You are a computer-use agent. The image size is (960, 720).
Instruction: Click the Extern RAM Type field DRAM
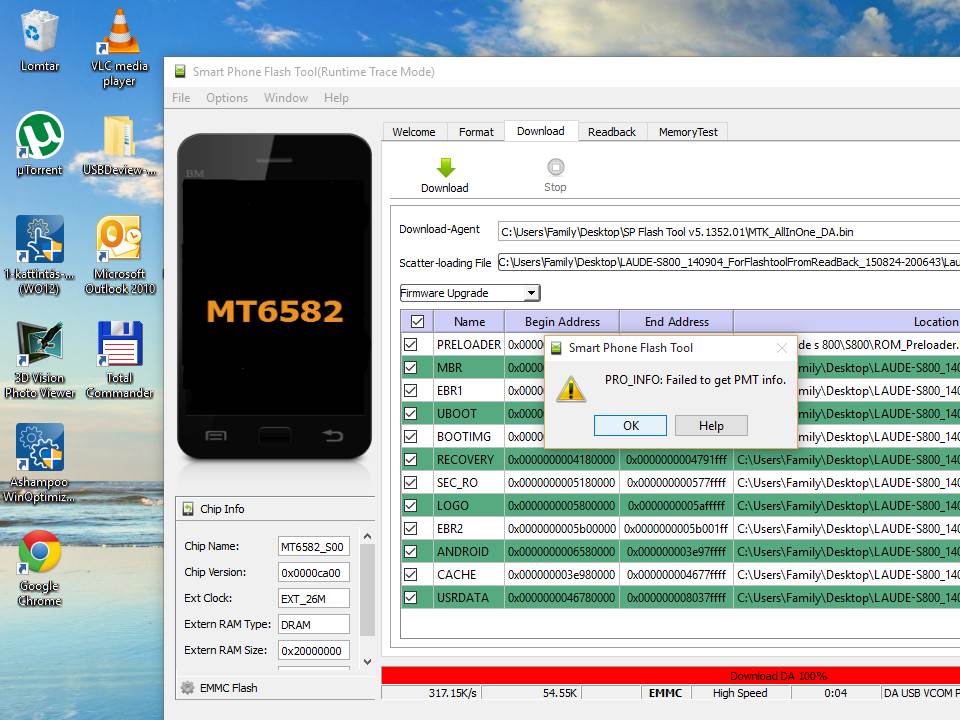313,624
